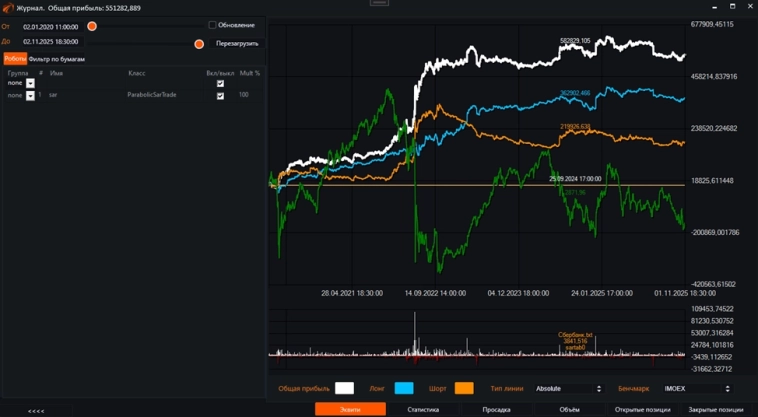Enable the 'Обновление' checkbox
Image resolution: width=758 pixels, height=417 pixels.
(212, 25)
